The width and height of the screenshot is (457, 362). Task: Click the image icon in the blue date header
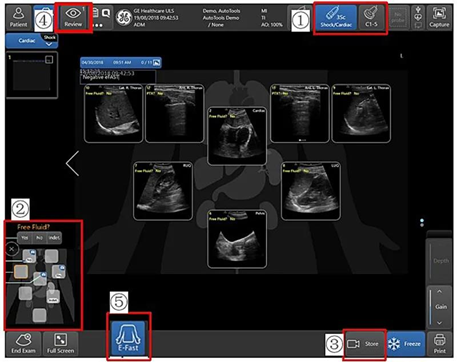(x=156, y=62)
